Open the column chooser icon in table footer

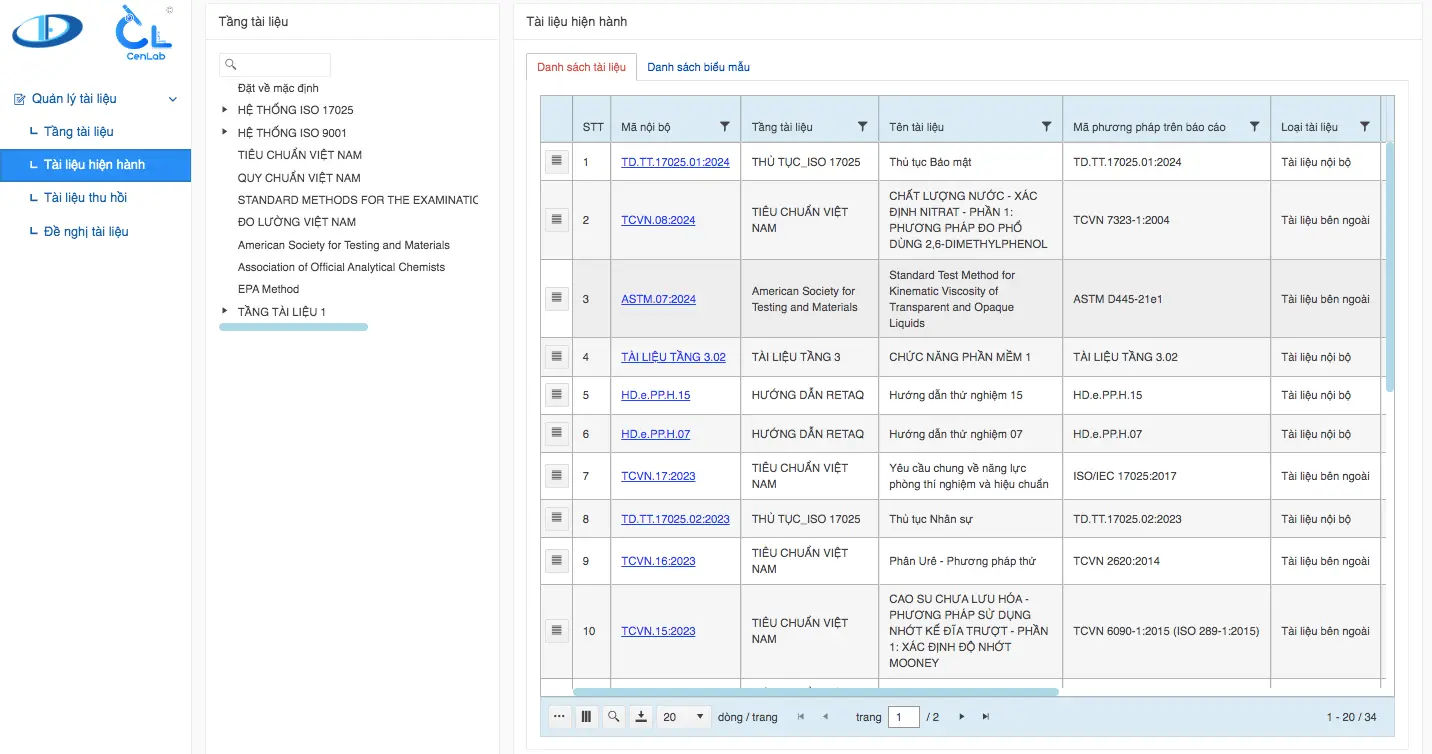click(587, 717)
